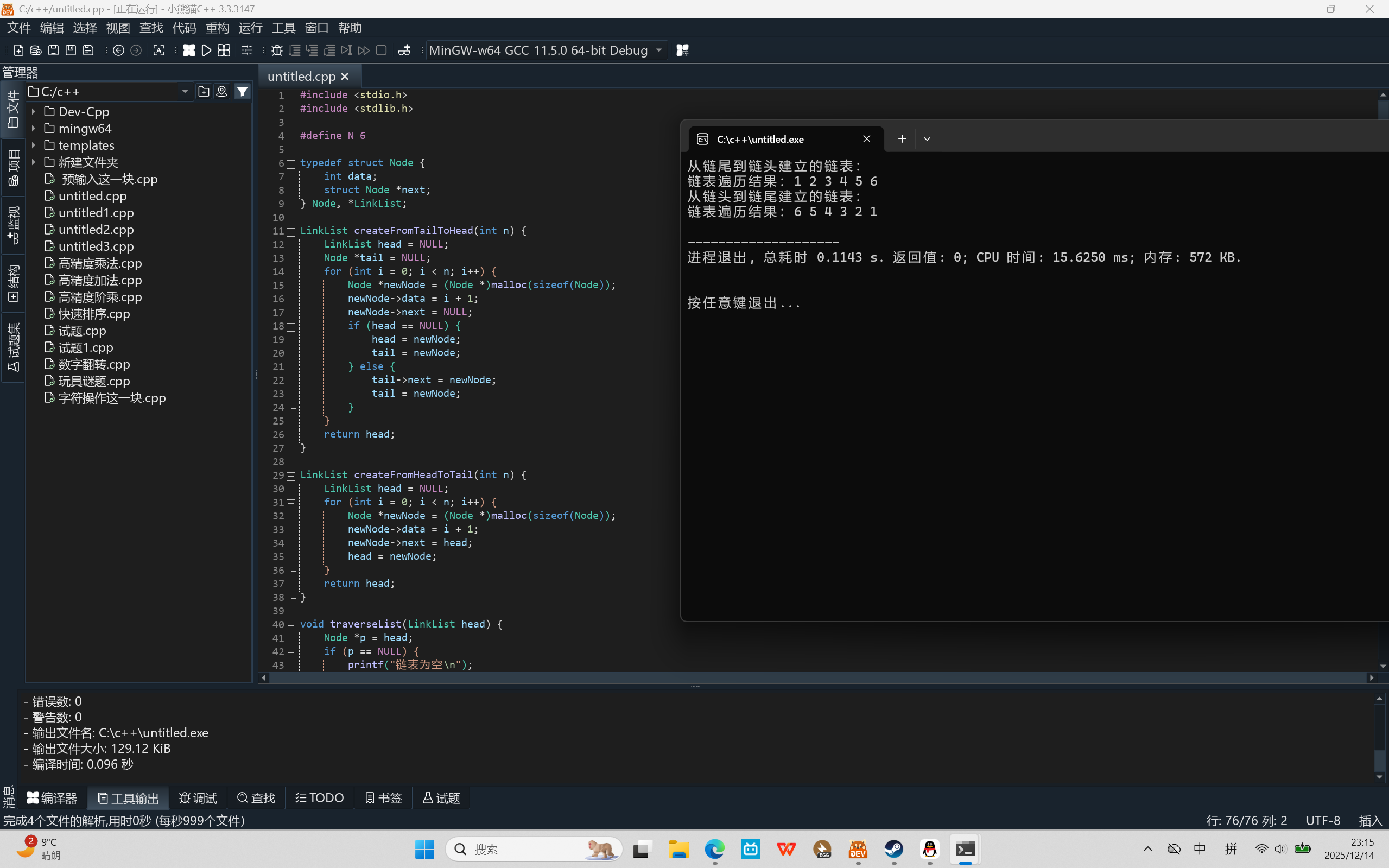Click the New File toolbar icon
The image size is (1389, 868).
point(18,50)
